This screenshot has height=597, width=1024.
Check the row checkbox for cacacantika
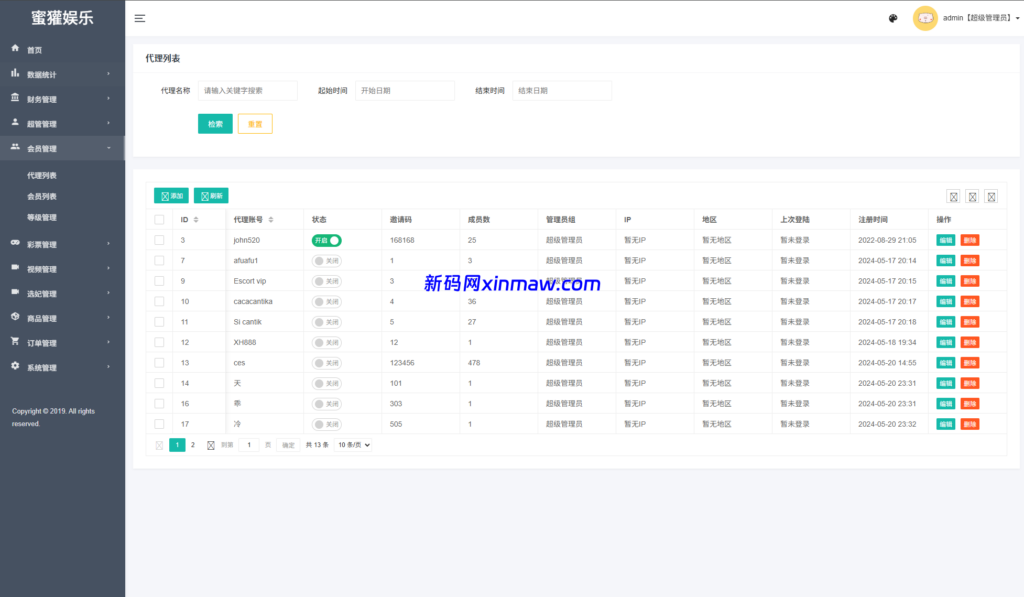click(159, 301)
